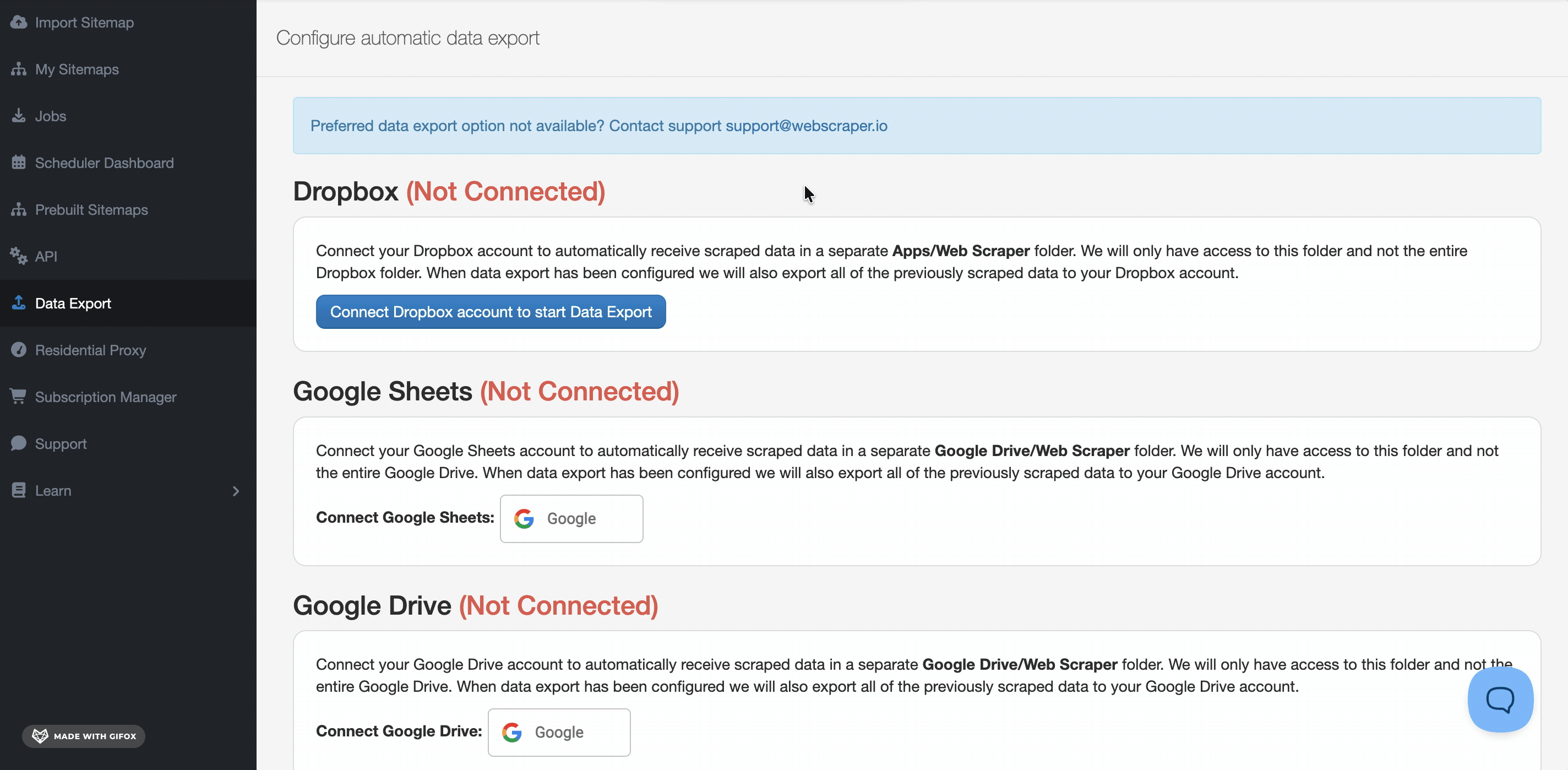Open Residential Proxy page
The image size is (1568, 770).
tap(128, 350)
